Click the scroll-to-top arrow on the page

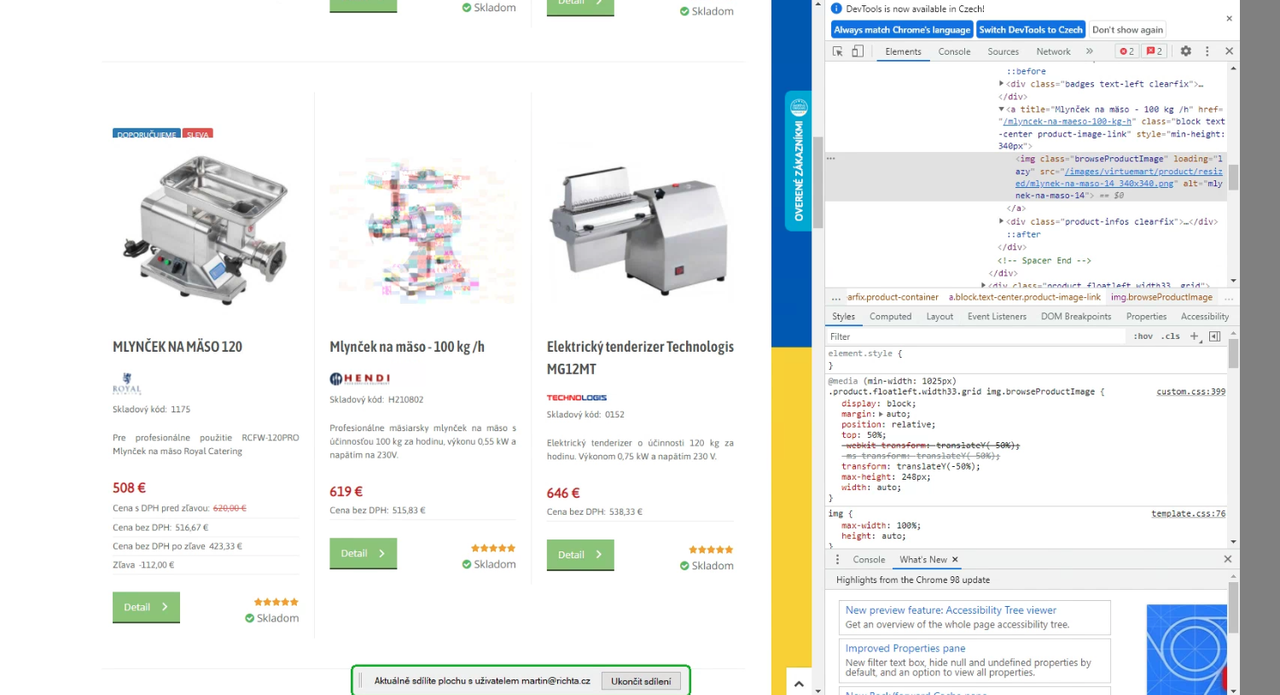click(x=798, y=684)
